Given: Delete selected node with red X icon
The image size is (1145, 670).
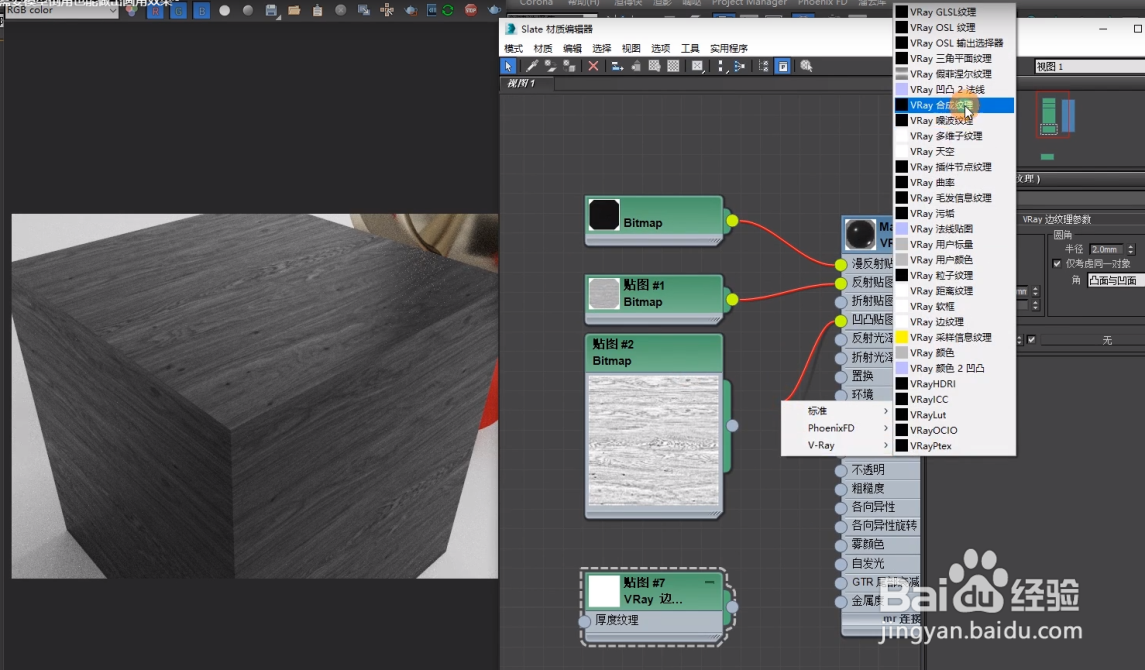Looking at the screenshot, I should [593, 66].
